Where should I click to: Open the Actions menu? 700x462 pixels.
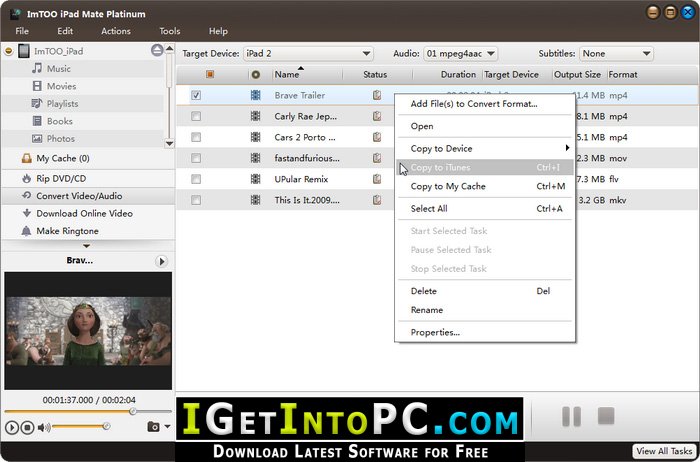coord(116,31)
